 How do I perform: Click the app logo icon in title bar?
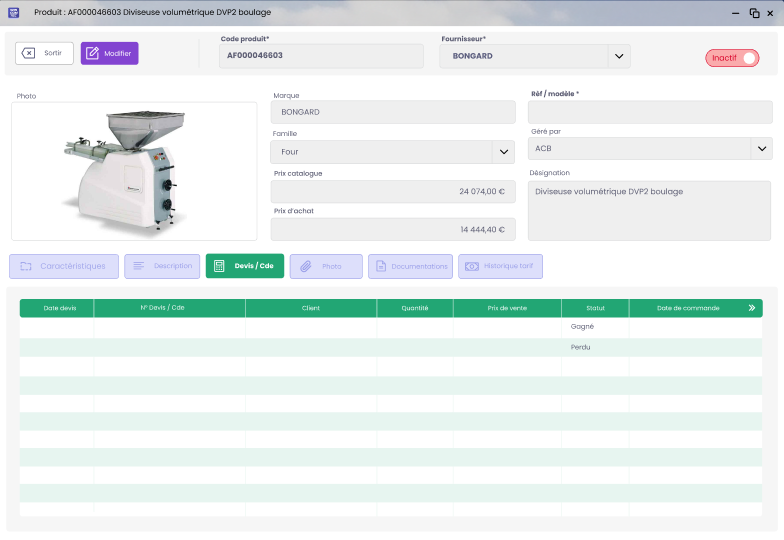(13, 12)
